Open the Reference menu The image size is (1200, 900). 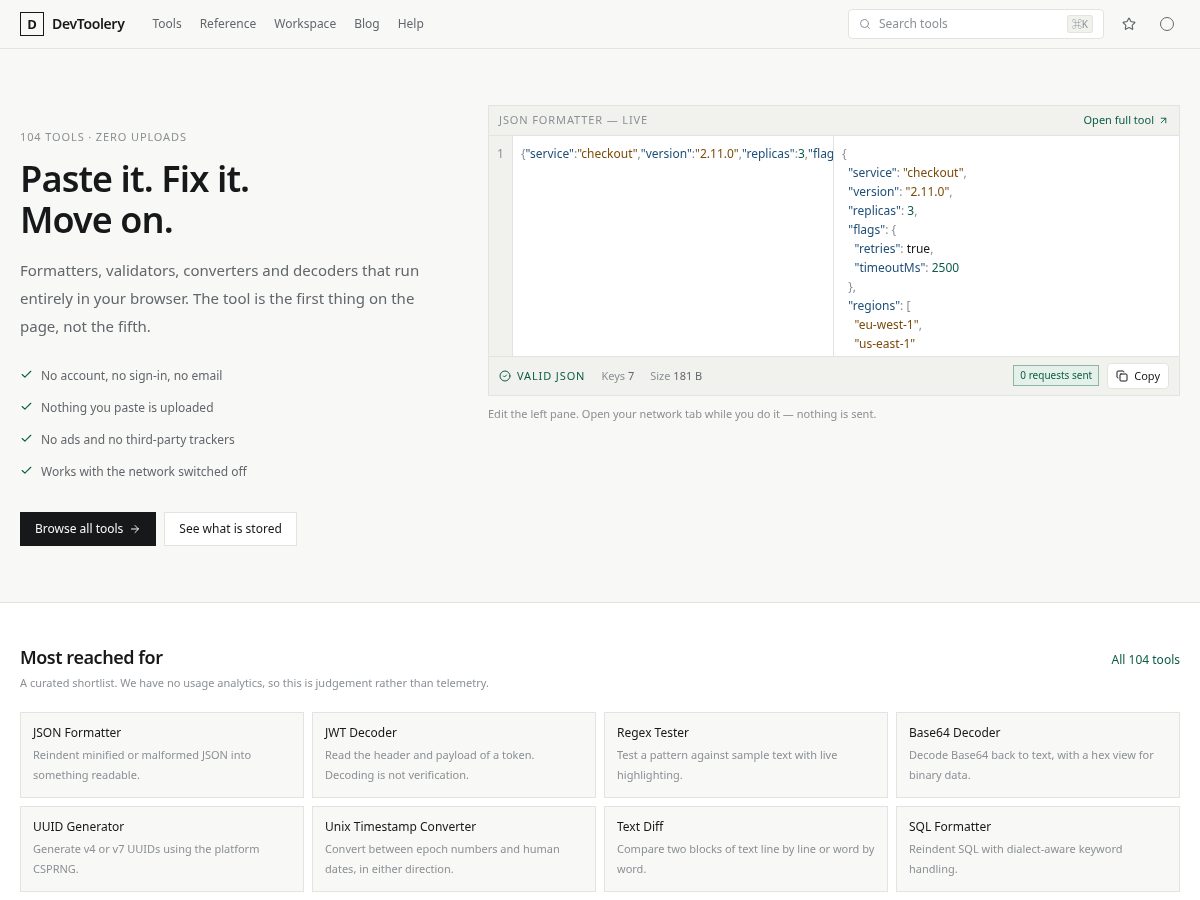tap(228, 24)
